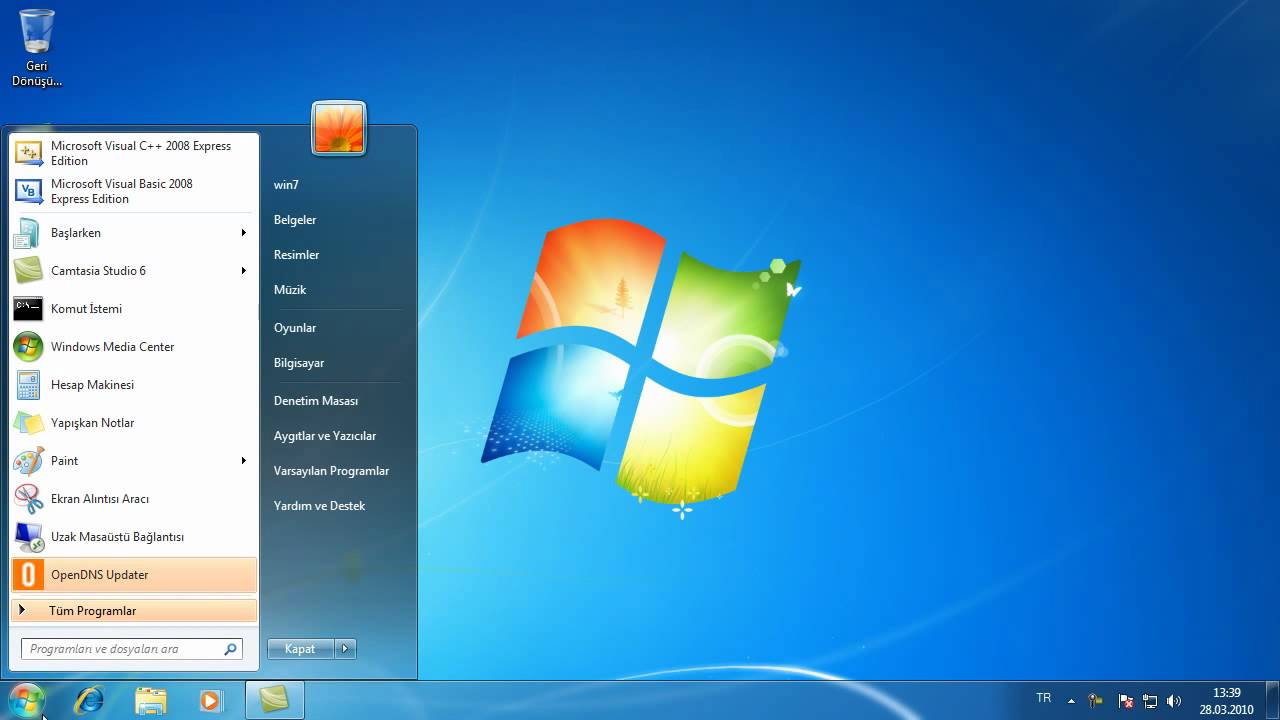1280x720 pixels.
Task: Expand the Başlarken submenu arrow
Action: (x=243, y=233)
